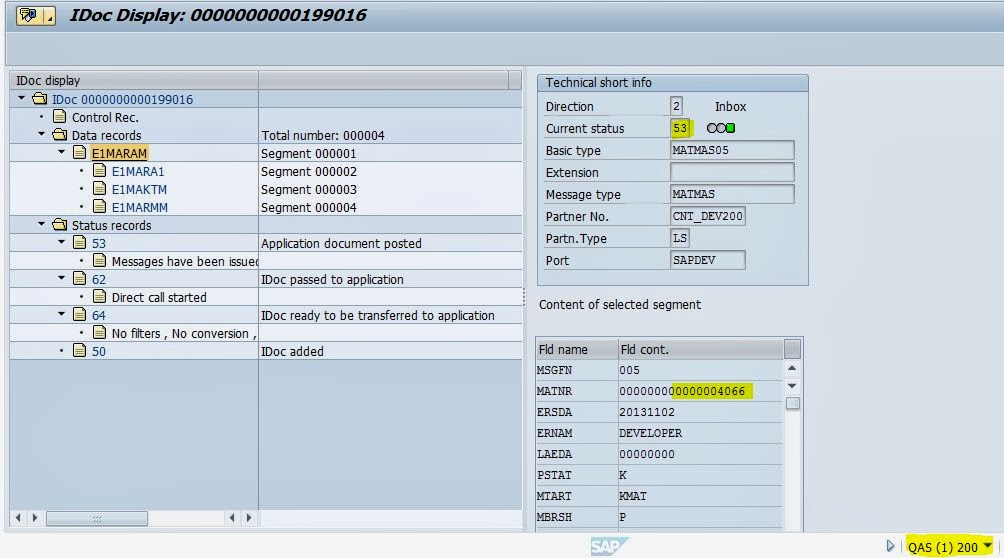The width and height of the screenshot is (1004, 558).
Task: Collapse the status record 53 node
Action: click(62, 243)
